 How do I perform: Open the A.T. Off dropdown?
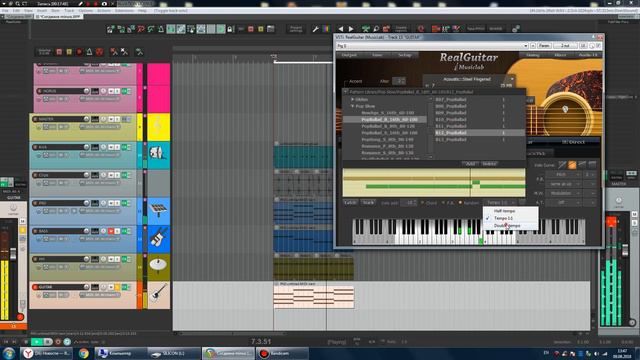pos(563,203)
